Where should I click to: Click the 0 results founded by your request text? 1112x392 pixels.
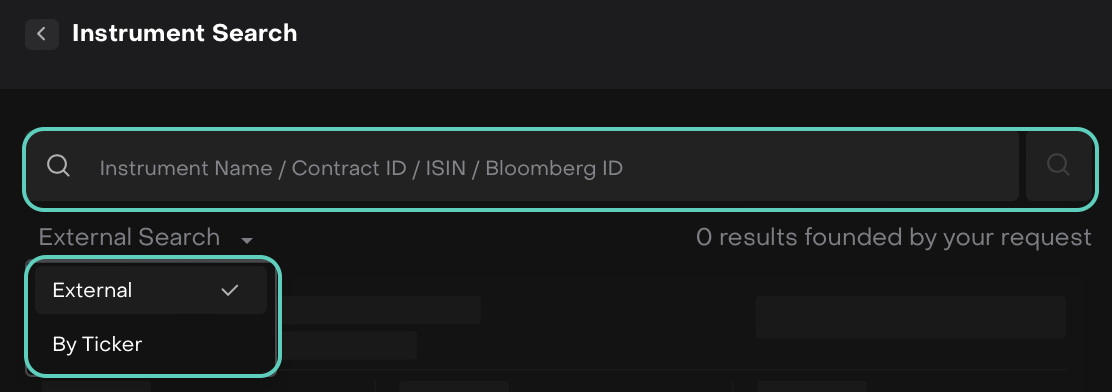coord(894,237)
